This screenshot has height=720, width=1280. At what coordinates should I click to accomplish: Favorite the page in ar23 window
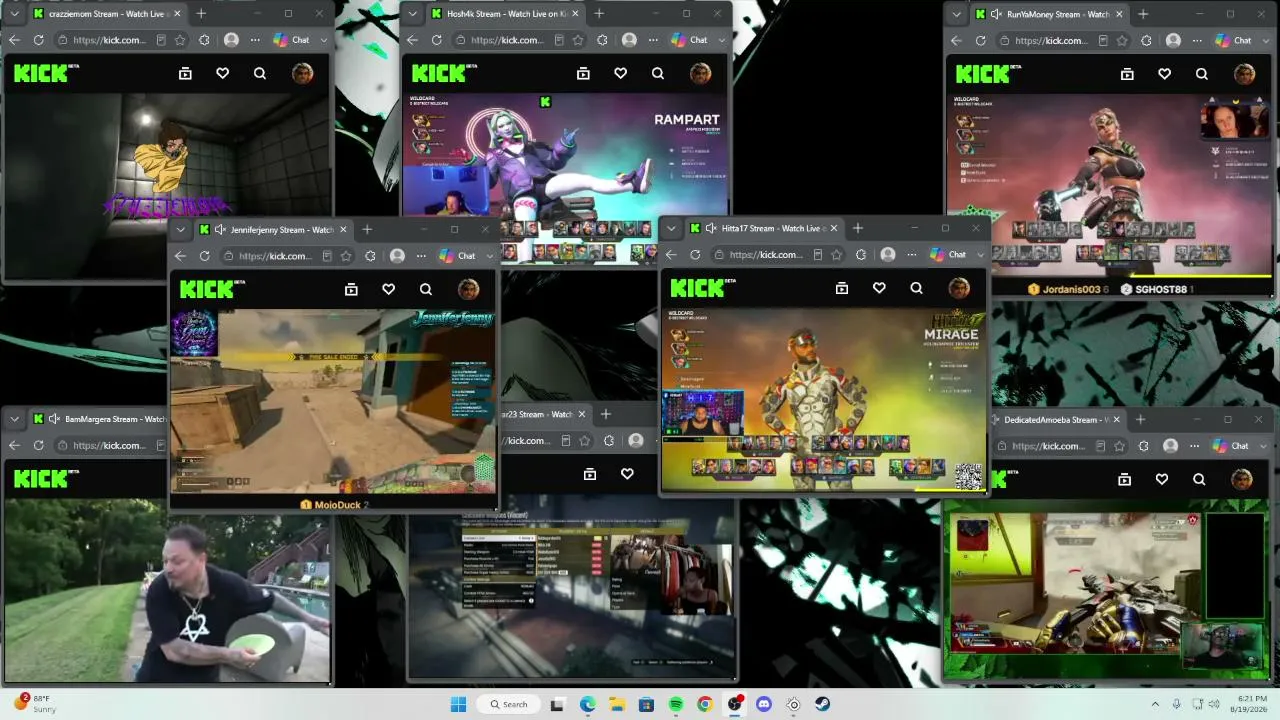click(x=585, y=441)
